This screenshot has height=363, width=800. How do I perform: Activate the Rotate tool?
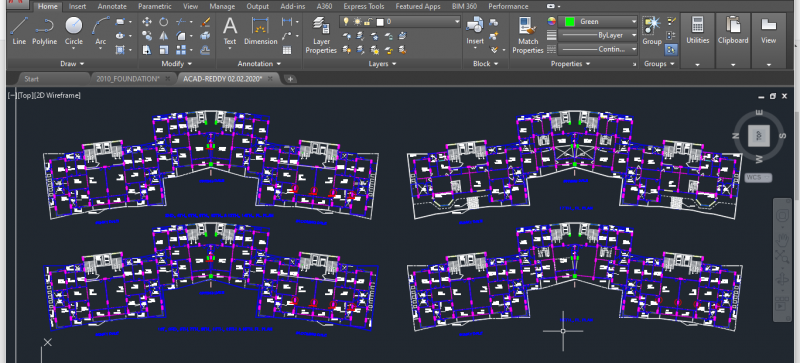(x=164, y=22)
